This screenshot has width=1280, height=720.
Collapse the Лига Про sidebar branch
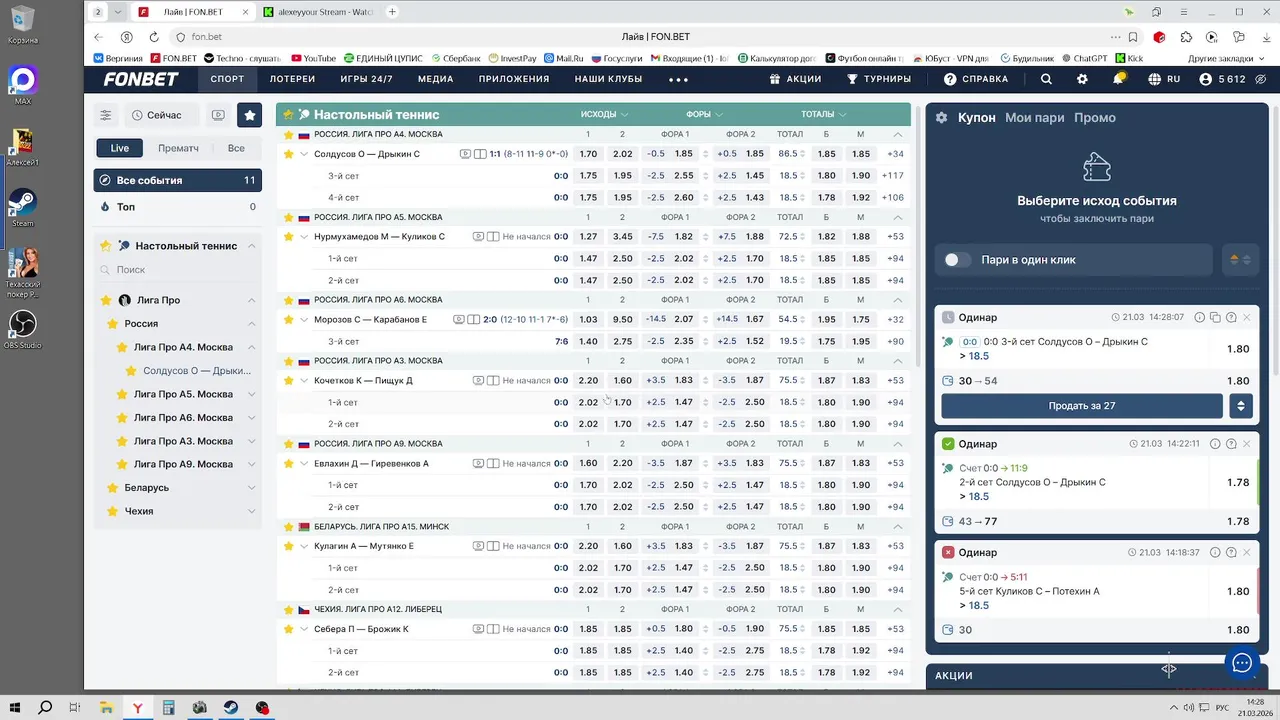(252, 300)
